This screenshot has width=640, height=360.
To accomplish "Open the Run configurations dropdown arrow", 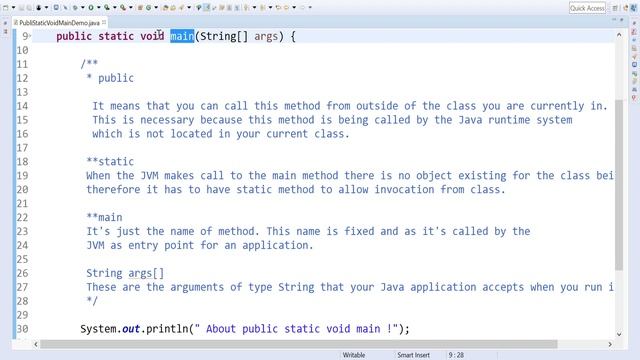I will click(98, 8).
